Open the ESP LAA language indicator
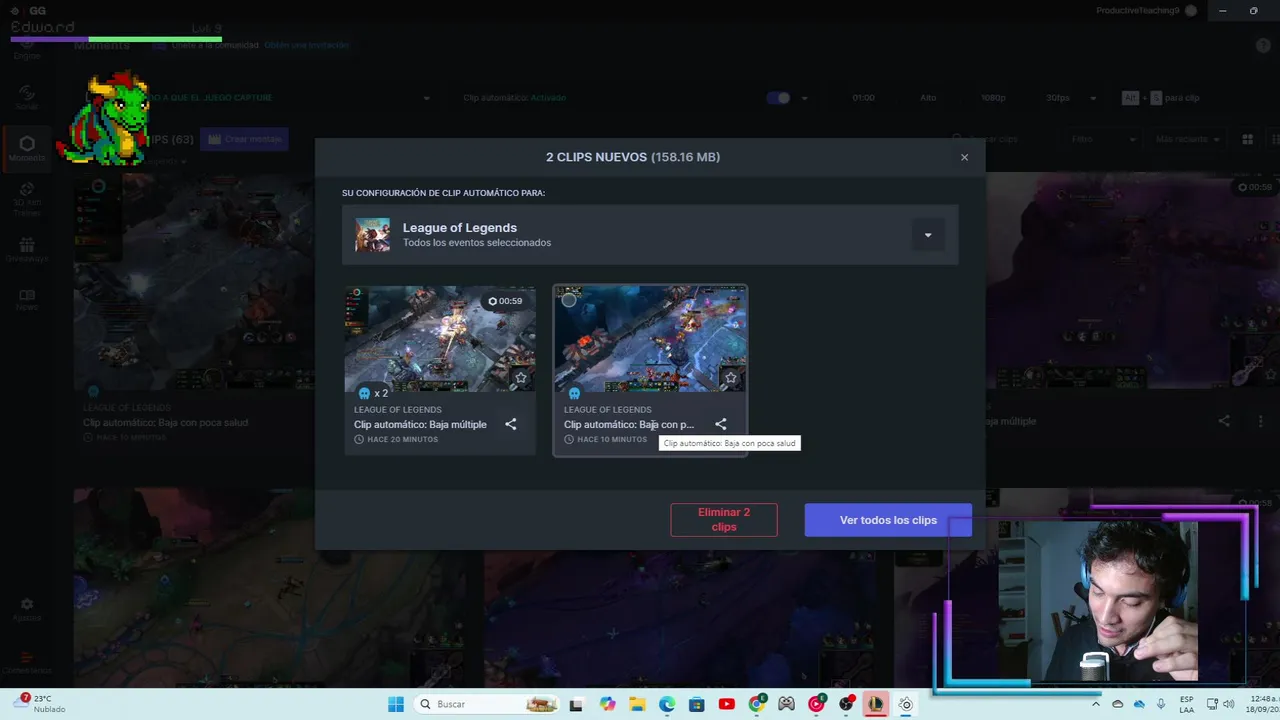Viewport: 1280px width, 720px height. (x=1187, y=704)
